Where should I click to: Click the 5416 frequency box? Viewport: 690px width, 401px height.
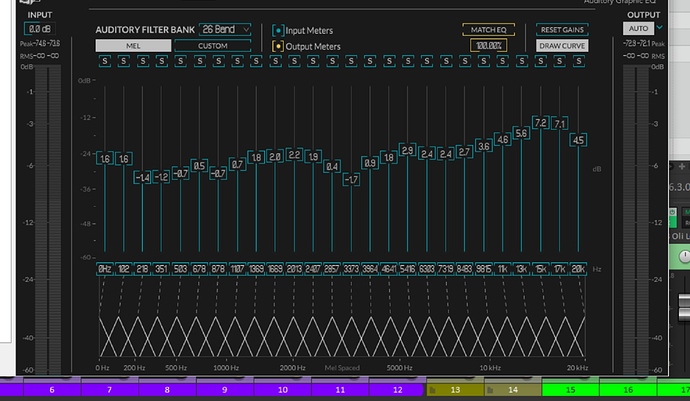coord(407,269)
